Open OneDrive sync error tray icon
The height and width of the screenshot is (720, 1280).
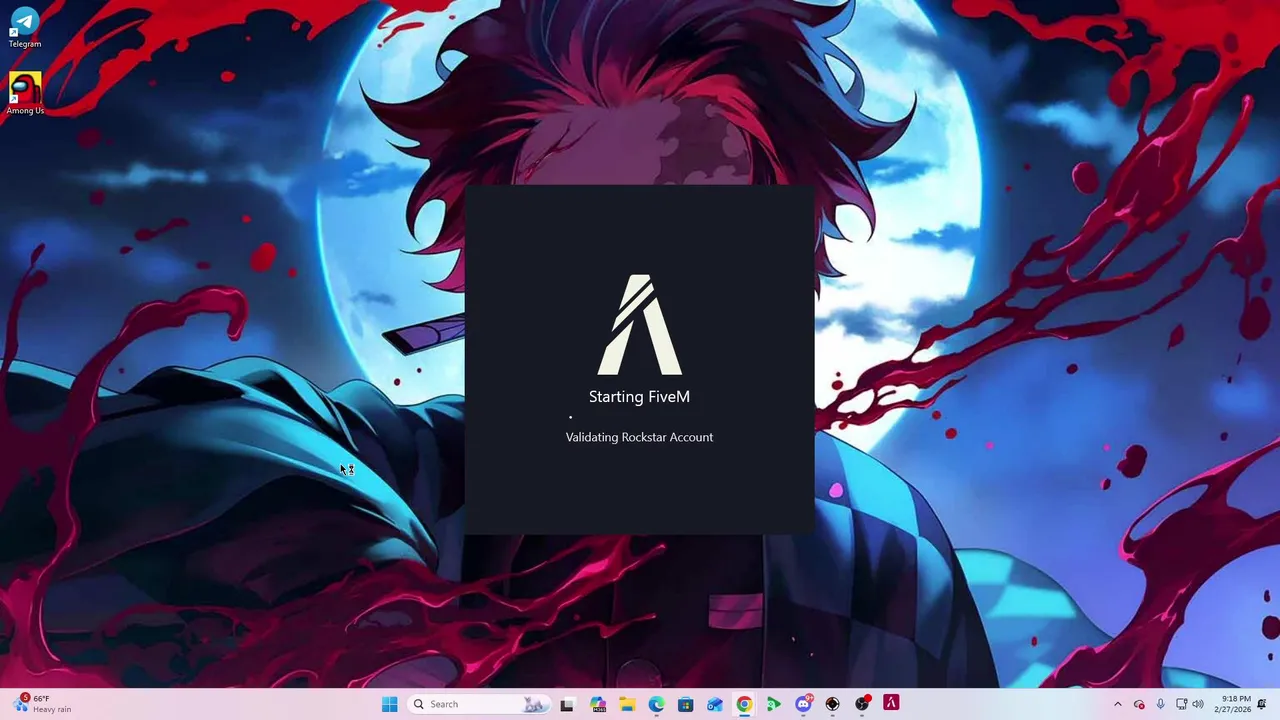pos(1139,704)
